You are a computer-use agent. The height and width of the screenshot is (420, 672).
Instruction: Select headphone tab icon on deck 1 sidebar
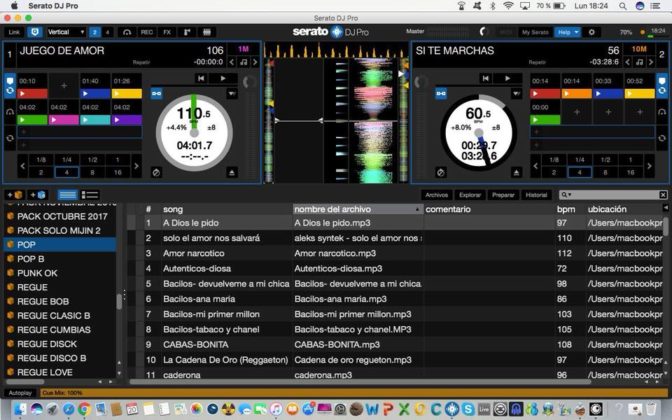10,112
